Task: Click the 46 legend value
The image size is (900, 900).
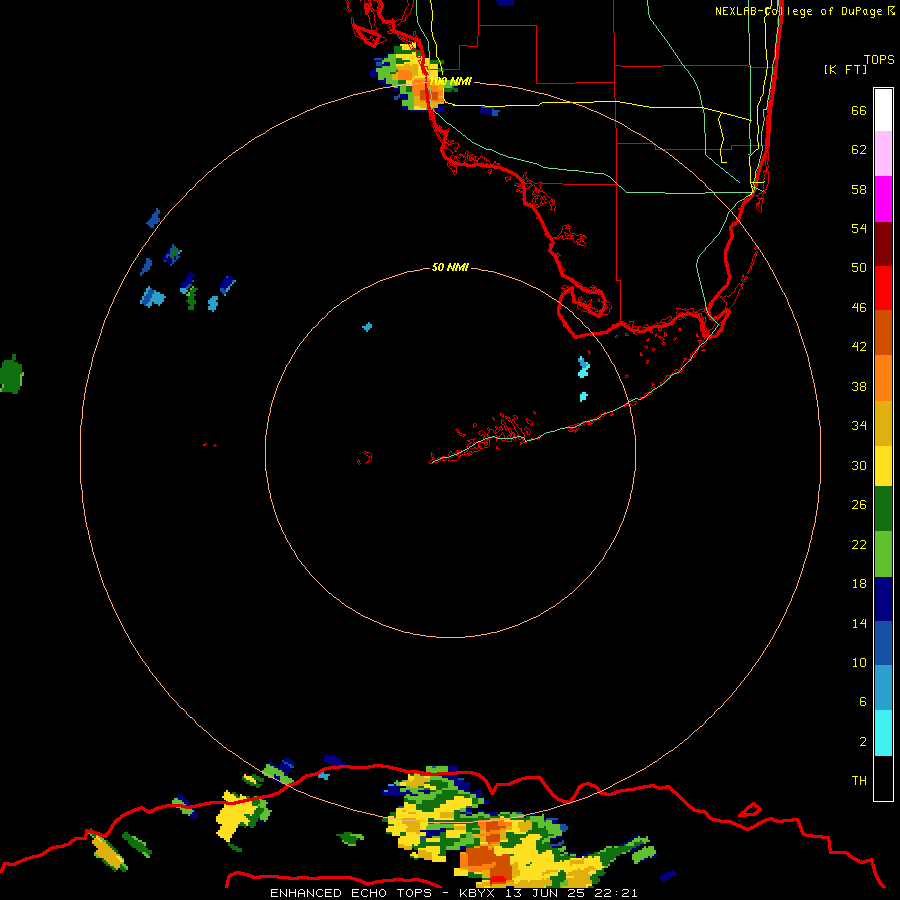Action: coord(859,308)
